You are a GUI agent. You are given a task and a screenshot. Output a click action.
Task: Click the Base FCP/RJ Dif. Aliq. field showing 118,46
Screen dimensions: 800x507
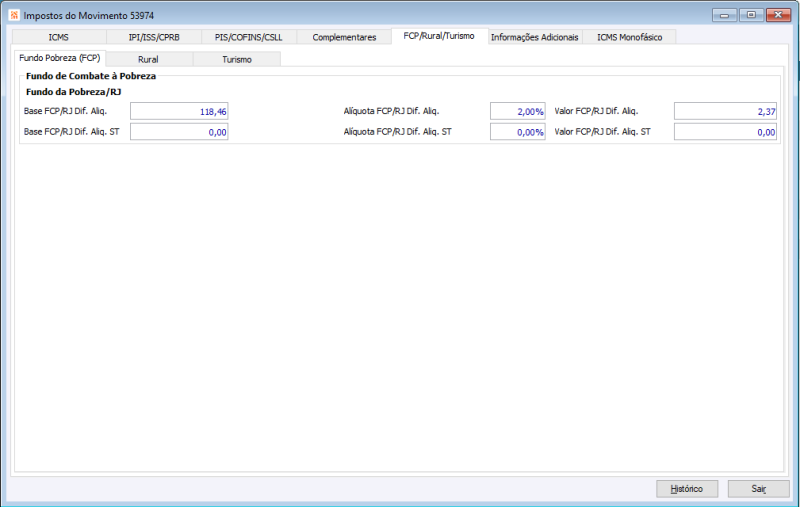tap(179, 111)
